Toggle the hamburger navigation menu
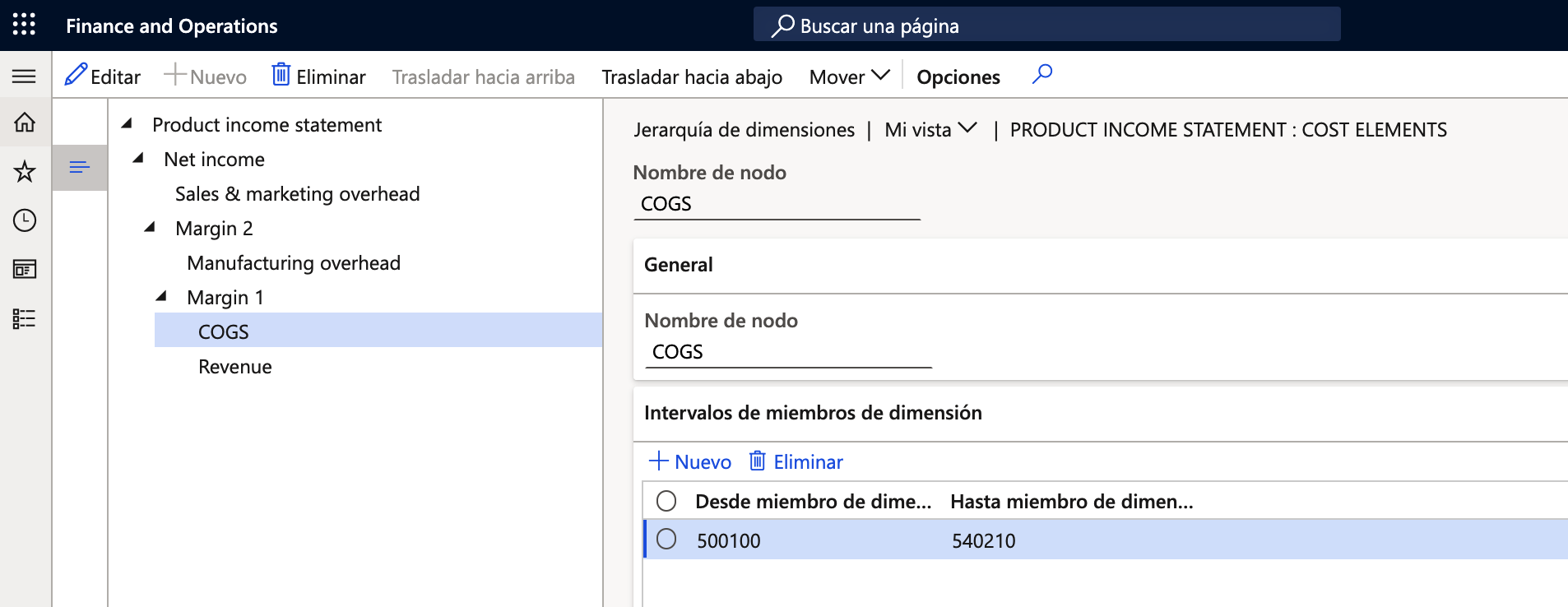The height and width of the screenshot is (607, 1568). pyautogui.click(x=24, y=76)
